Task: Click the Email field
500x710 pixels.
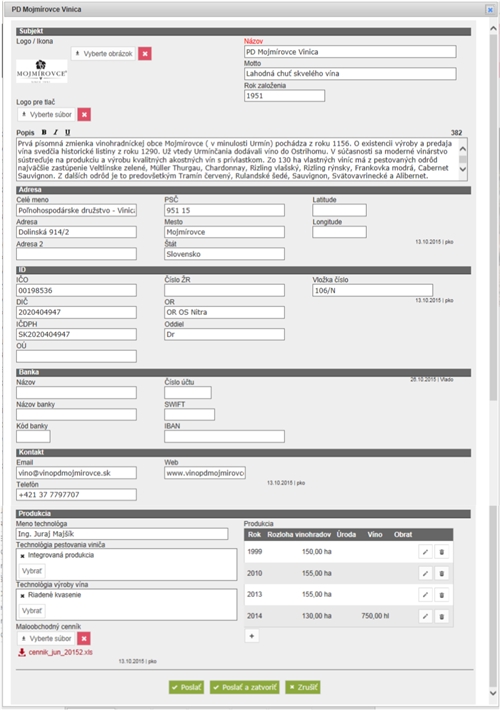Action: tap(77, 473)
